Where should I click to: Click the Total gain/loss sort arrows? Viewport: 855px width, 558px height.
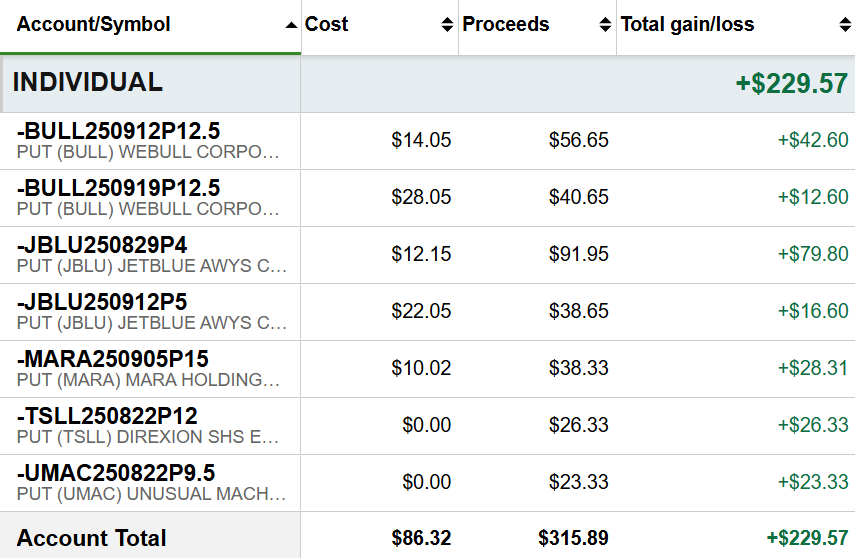tap(845, 25)
